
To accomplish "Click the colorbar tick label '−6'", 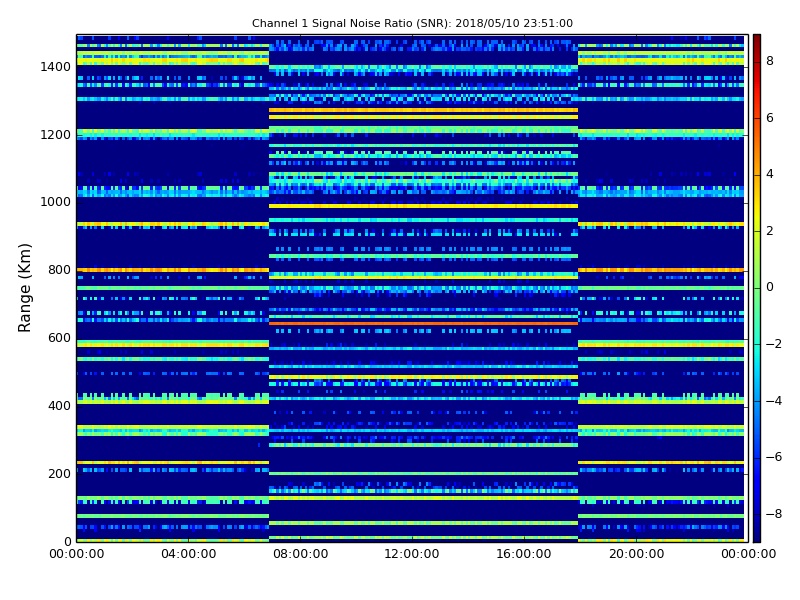I will (x=774, y=457).
